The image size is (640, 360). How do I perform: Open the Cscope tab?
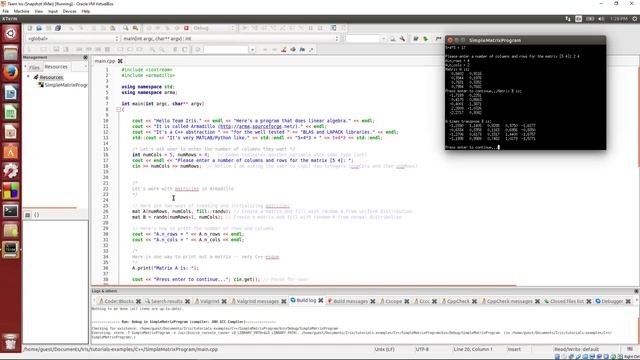point(393,301)
